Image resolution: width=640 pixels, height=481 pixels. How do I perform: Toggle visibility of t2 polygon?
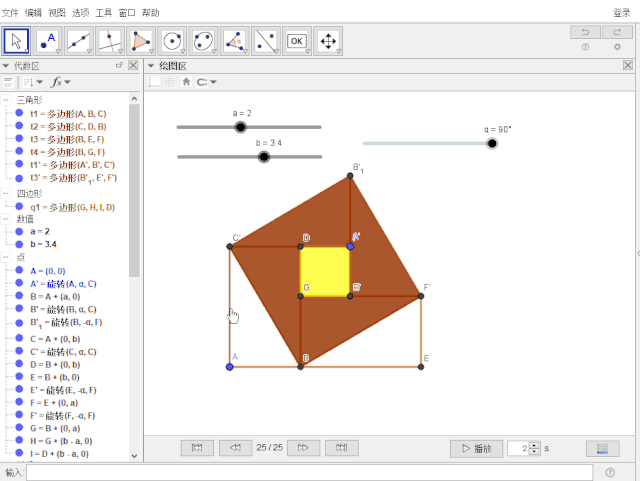click(19, 126)
